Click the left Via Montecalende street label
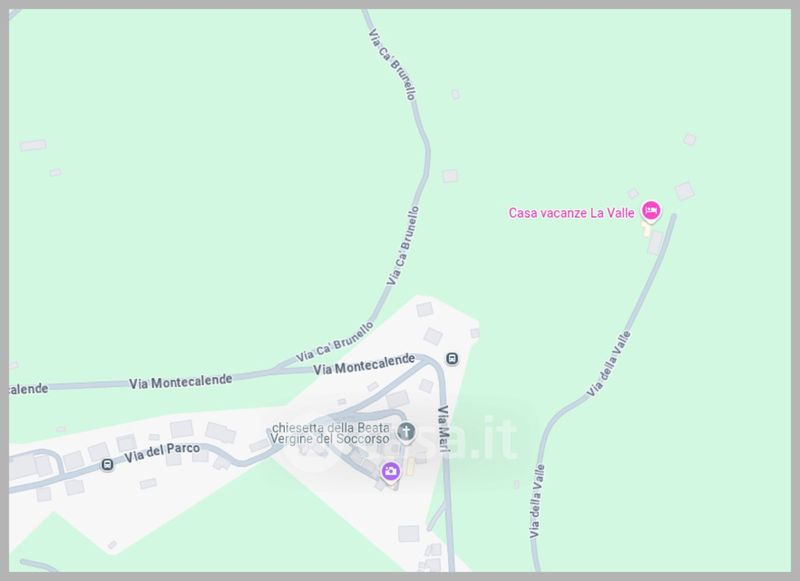The image size is (800, 581). coord(181,382)
